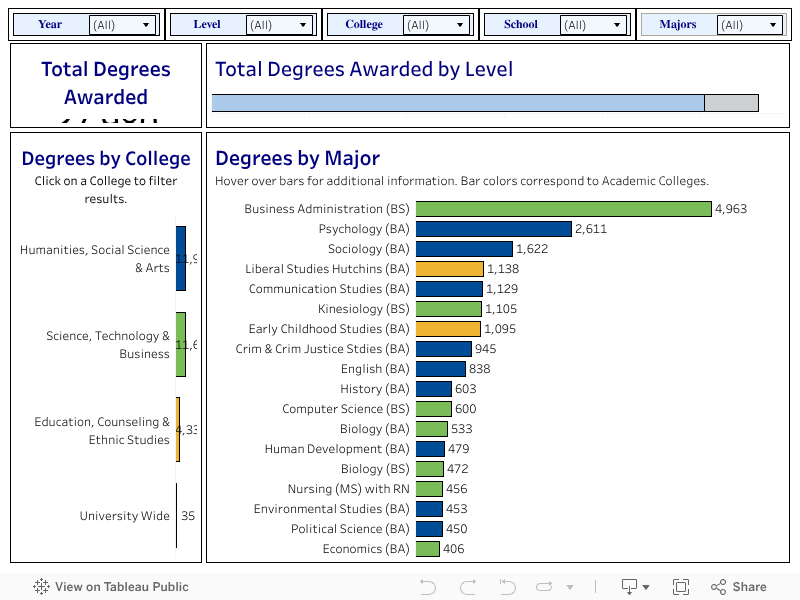Click the Tableau logo icon
Viewport: 800px width, 600px height.
click(x=41, y=587)
